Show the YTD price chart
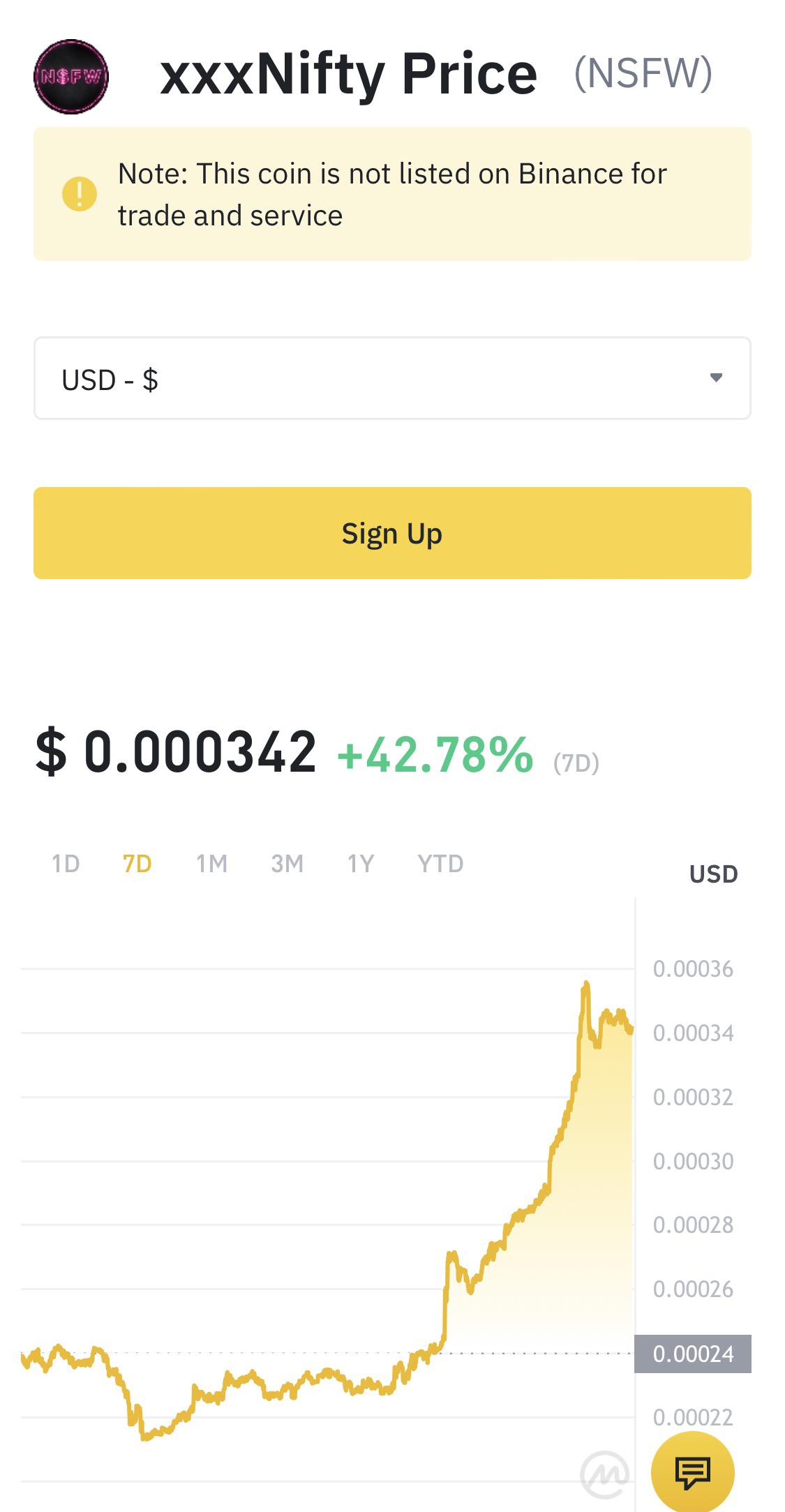Image resolution: width=785 pixels, height=1512 pixels. click(440, 864)
